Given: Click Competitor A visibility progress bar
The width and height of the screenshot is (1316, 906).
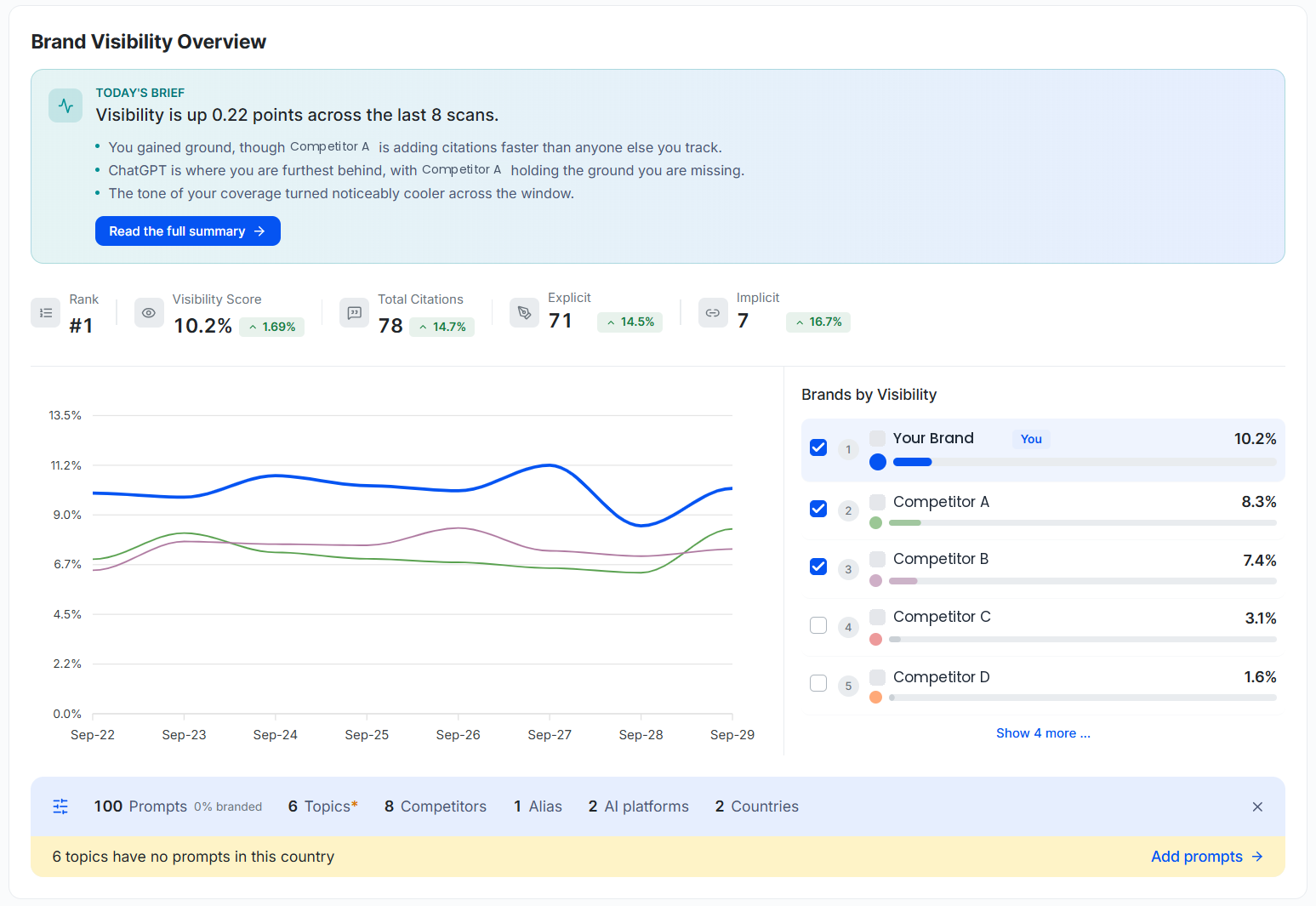Looking at the screenshot, I should [x=1083, y=522].
